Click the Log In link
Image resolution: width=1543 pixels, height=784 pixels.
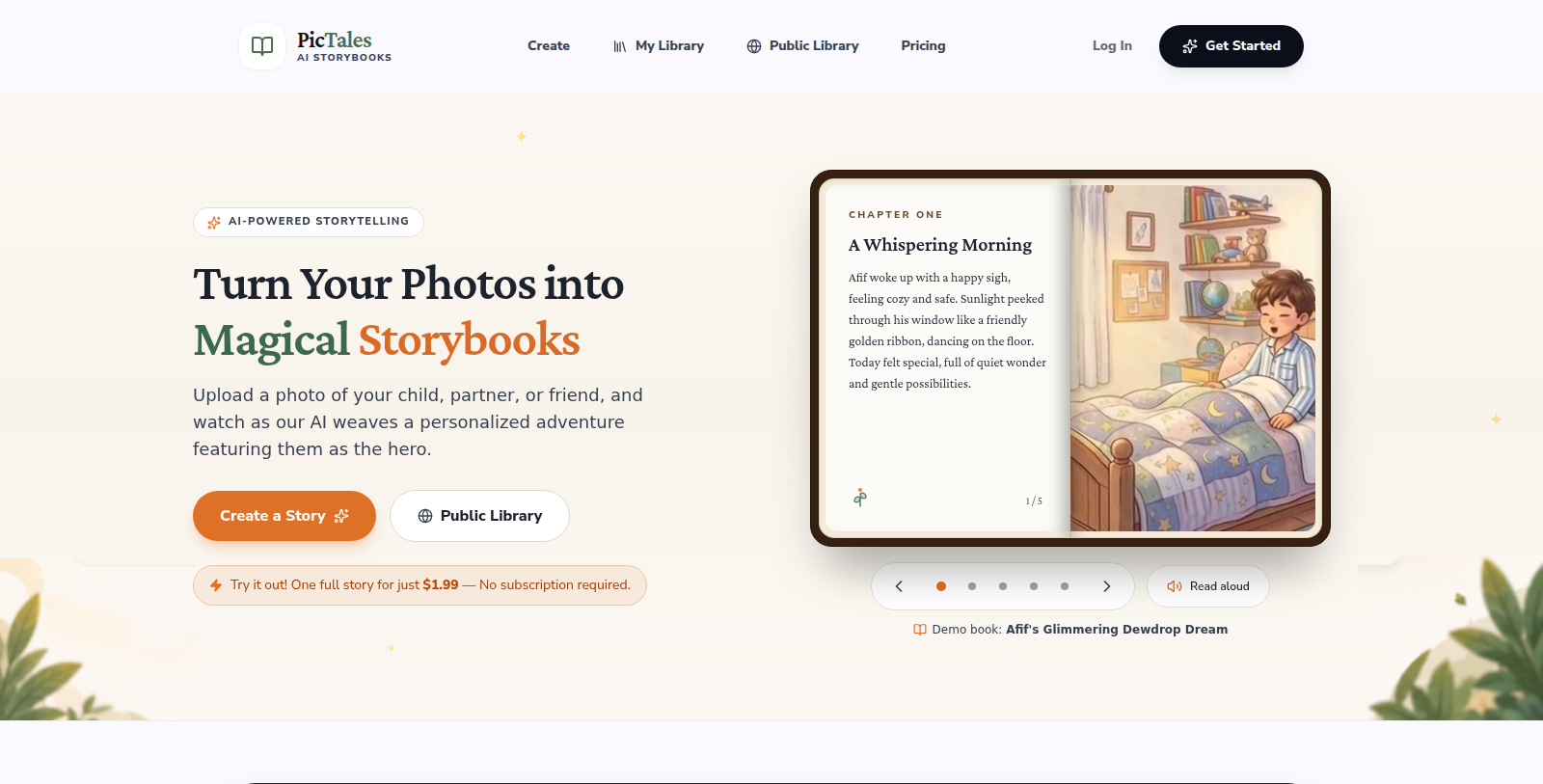(1112, 45)
